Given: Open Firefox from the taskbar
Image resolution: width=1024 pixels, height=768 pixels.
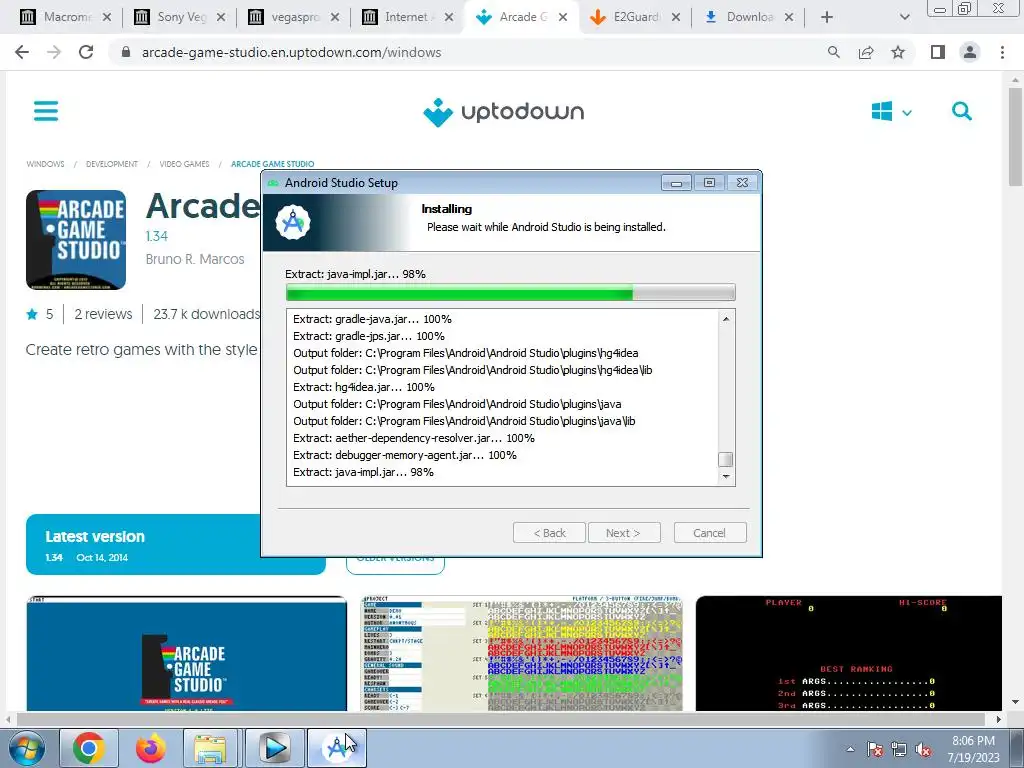Looking at the screenshot, I should (151, 748).
